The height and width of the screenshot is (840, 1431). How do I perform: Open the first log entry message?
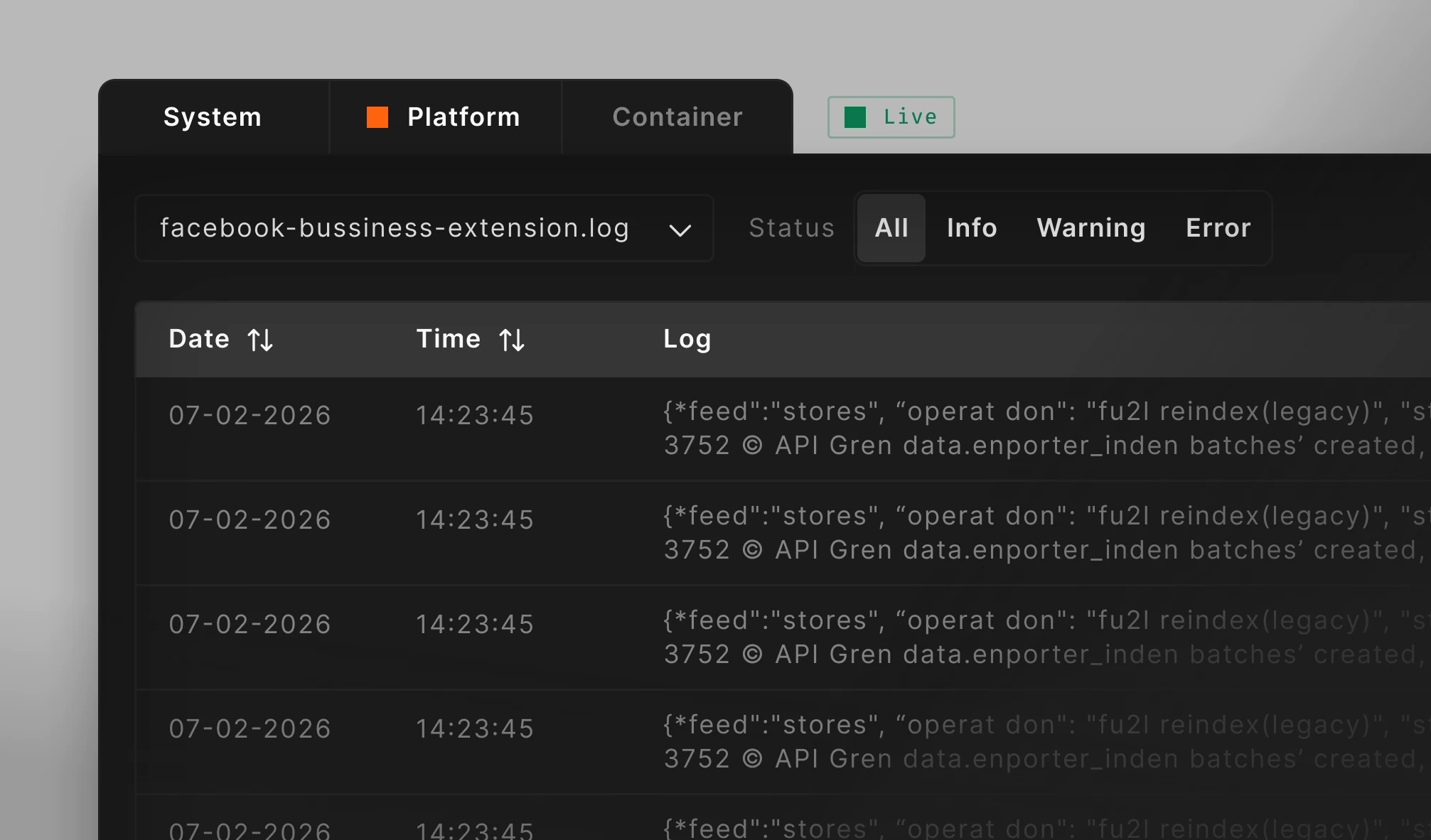(x=1046, y=429)
